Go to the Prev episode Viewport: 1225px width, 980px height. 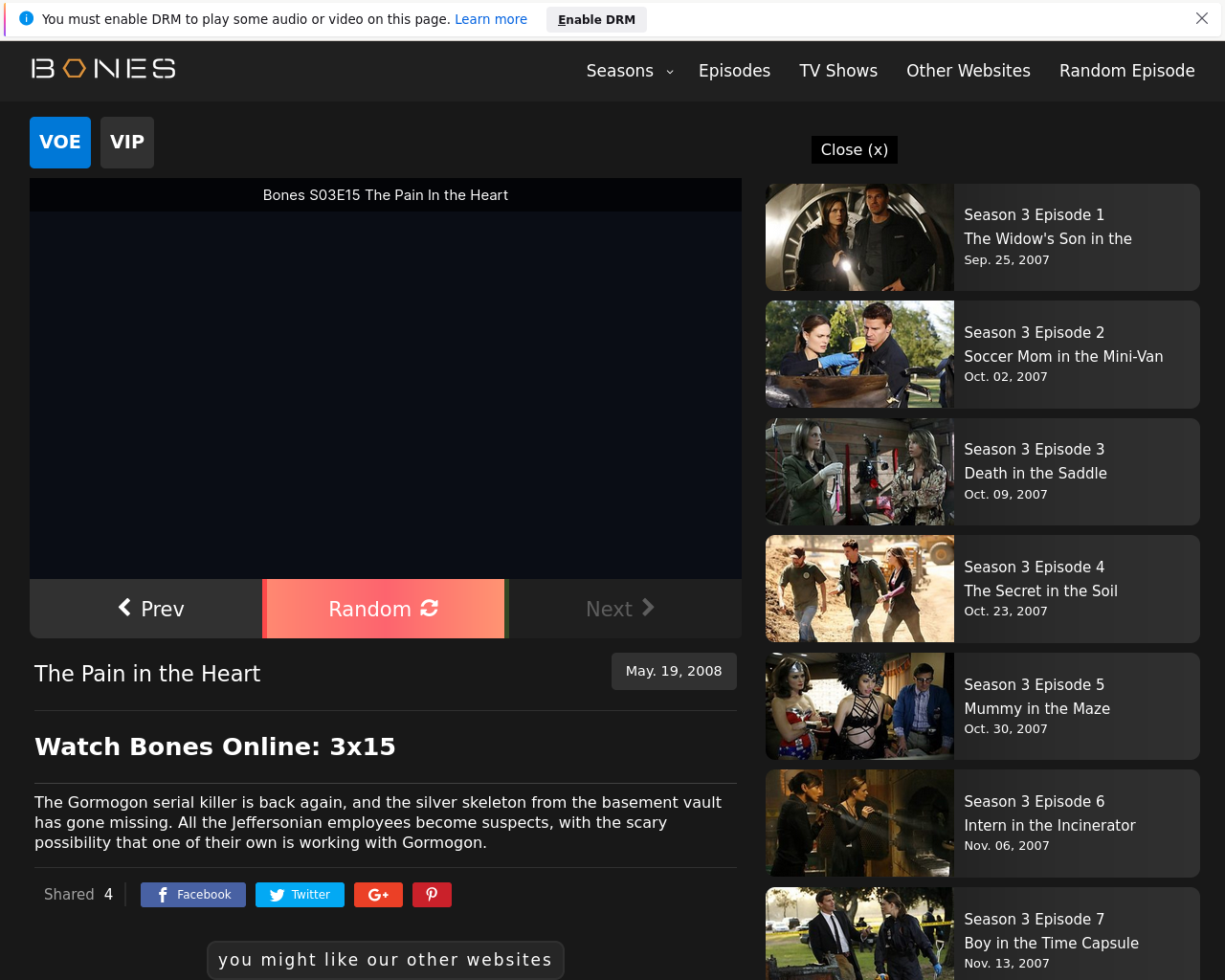146,609
